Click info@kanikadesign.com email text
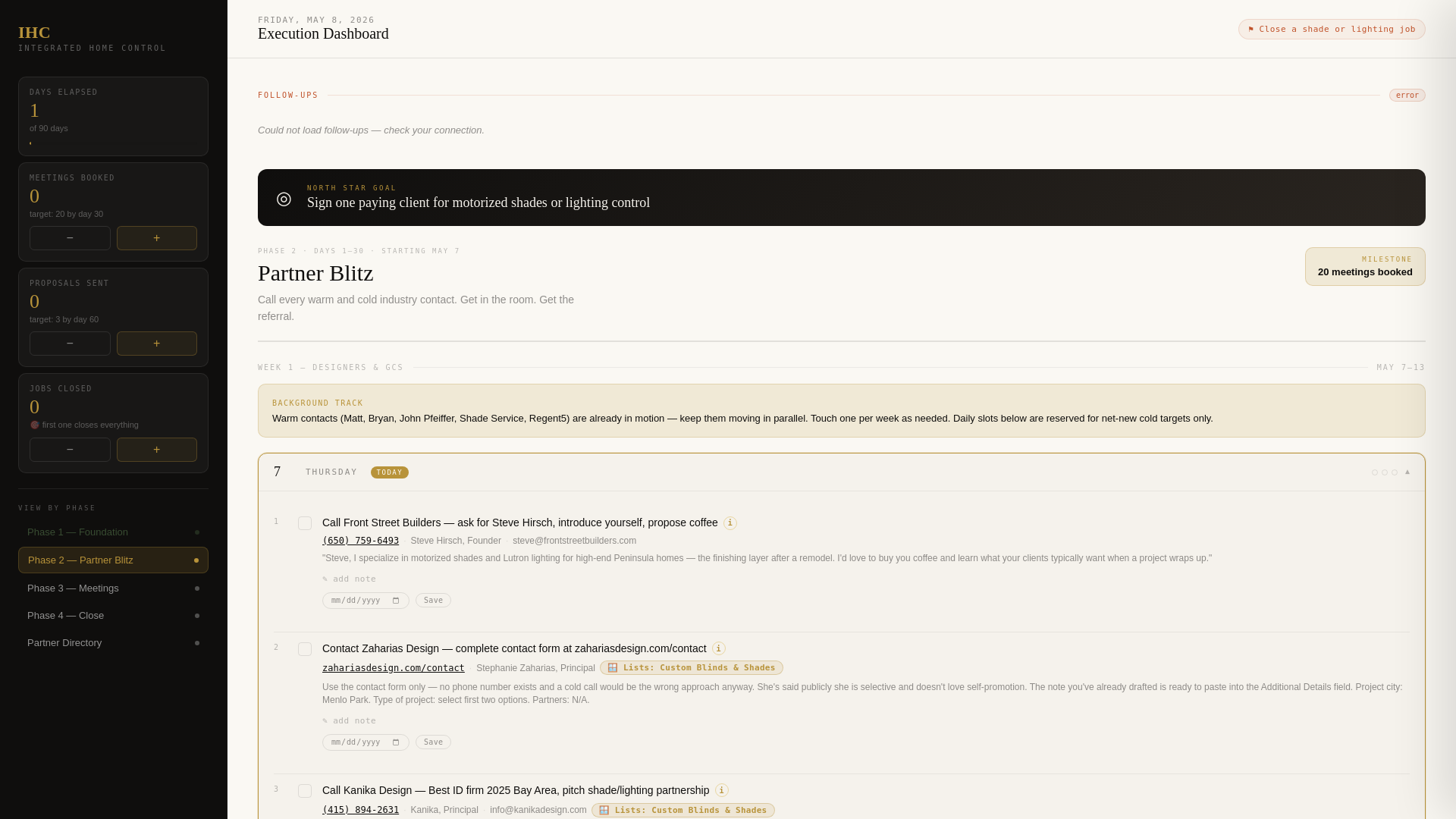Image resolution: width=1456 pixels, height=819 pixels. [538, 810]
